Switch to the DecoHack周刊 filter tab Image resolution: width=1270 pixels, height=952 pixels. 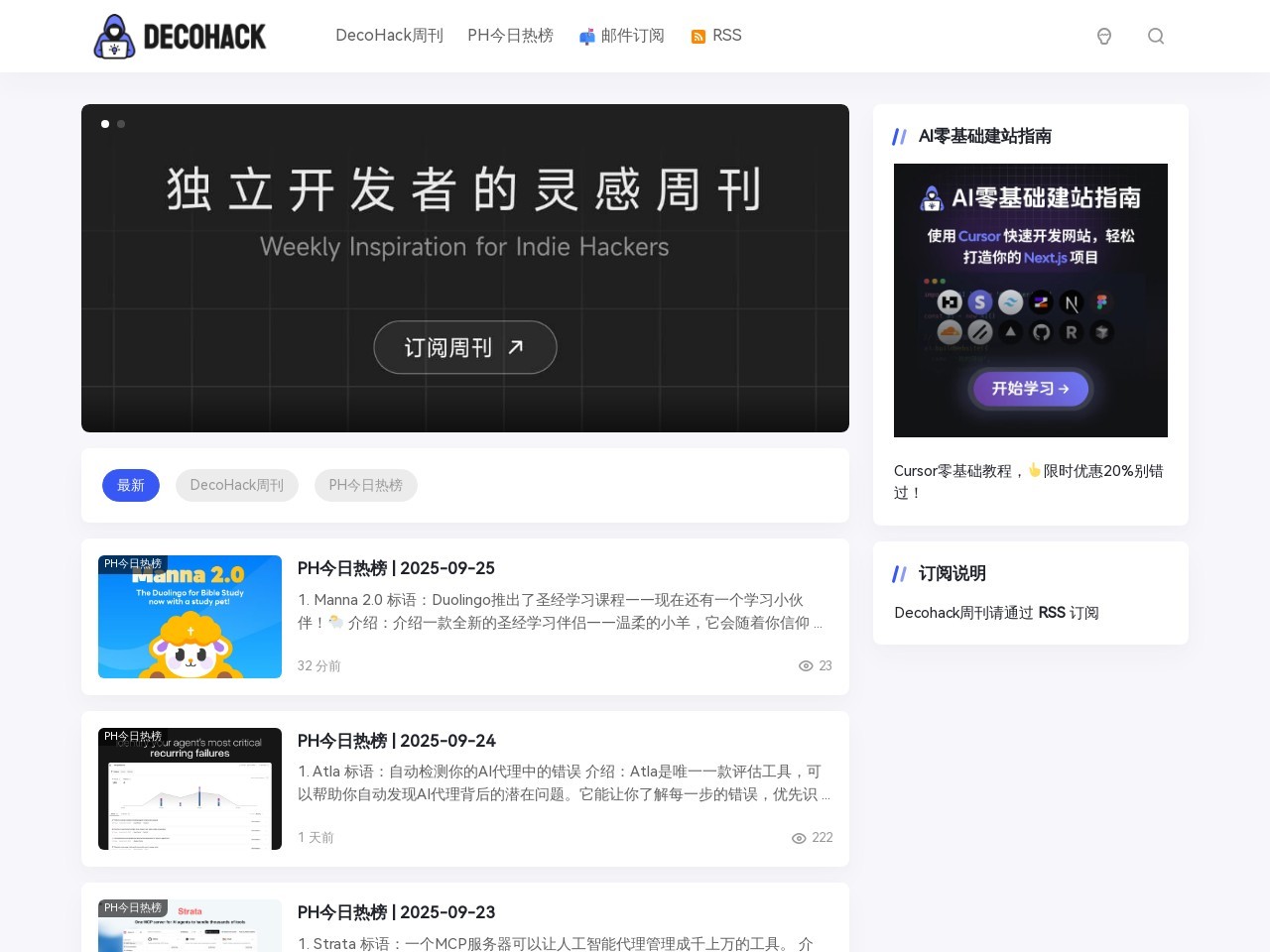(236, 486)
